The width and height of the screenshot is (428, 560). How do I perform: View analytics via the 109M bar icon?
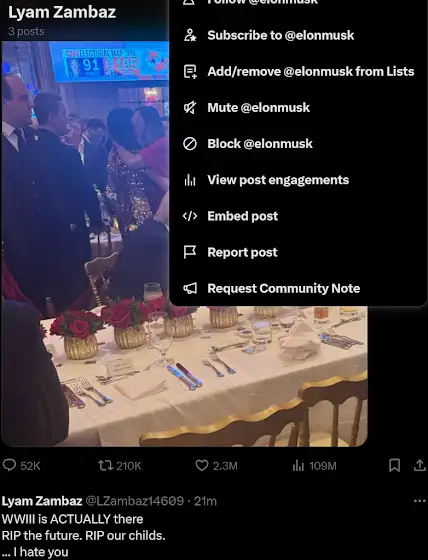(298, 465)
